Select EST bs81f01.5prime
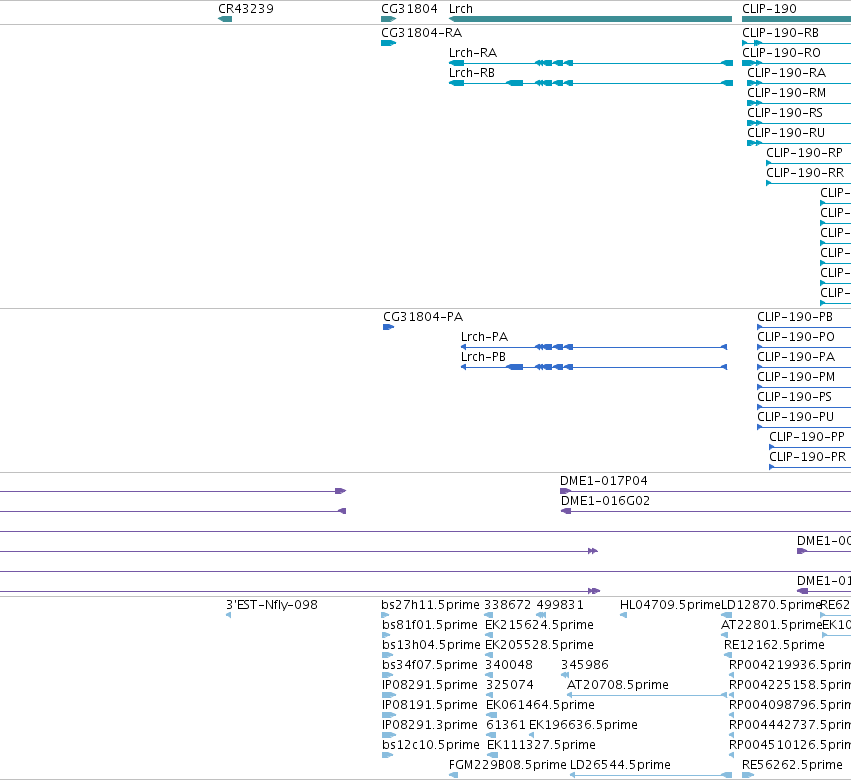 pyautogui.click(x=430, y=625)
